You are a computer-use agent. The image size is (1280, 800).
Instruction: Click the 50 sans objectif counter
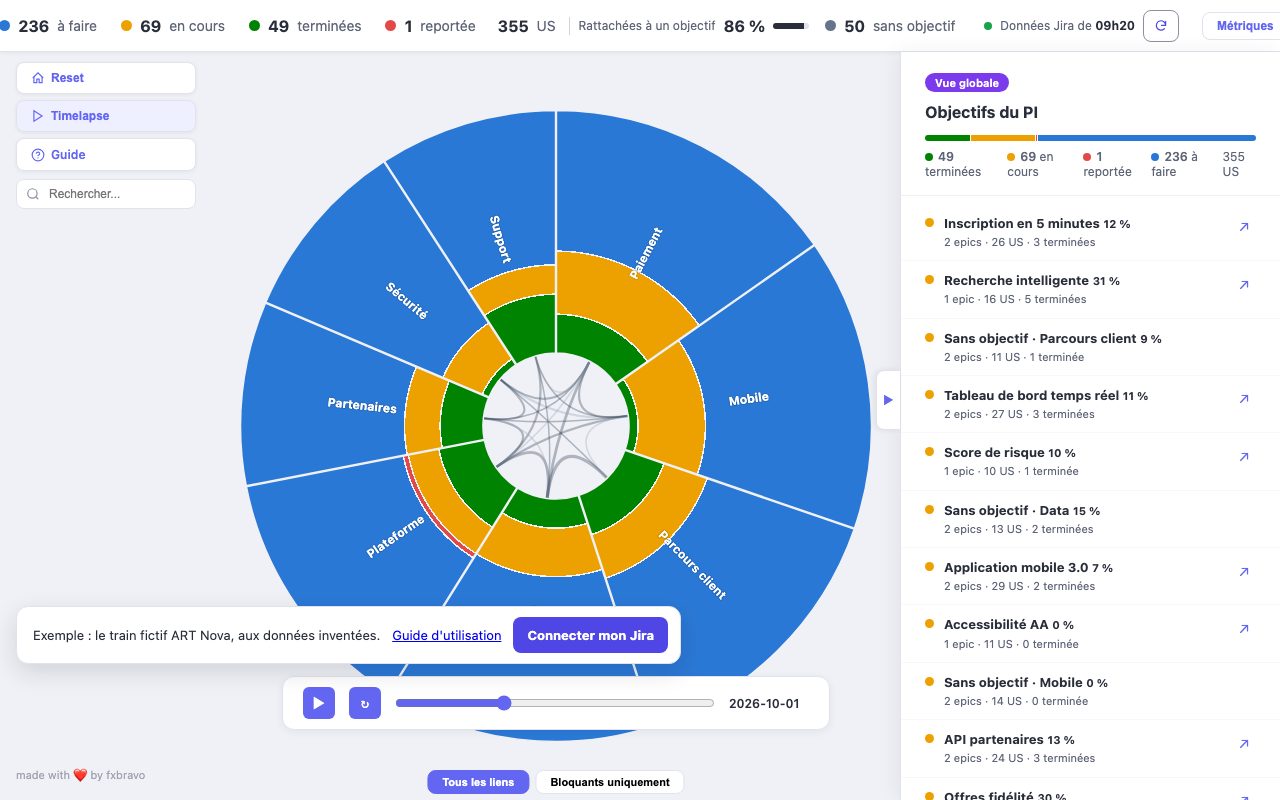click(890, 26)
